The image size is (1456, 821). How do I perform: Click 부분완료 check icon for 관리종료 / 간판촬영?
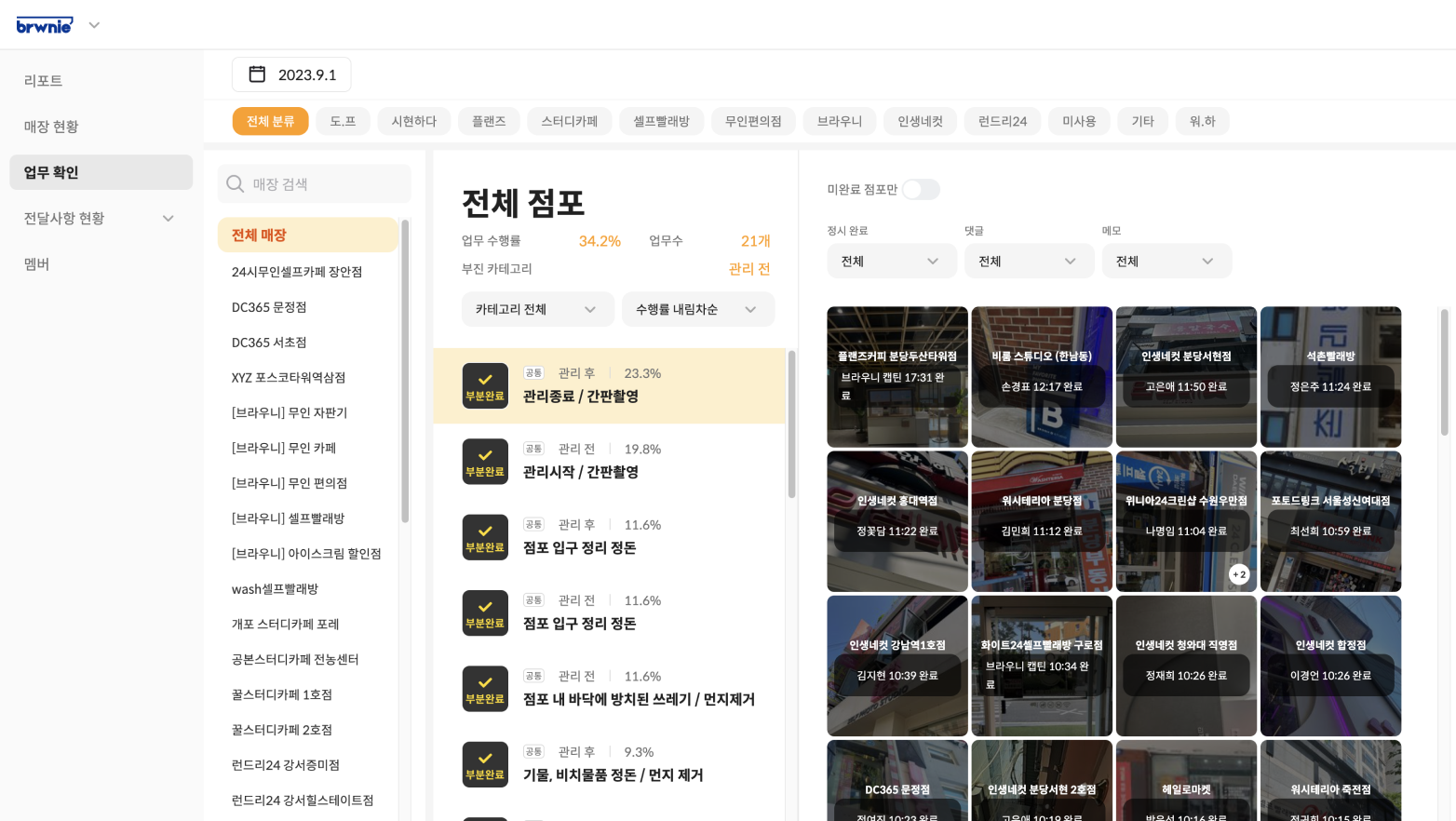point(485,385)
